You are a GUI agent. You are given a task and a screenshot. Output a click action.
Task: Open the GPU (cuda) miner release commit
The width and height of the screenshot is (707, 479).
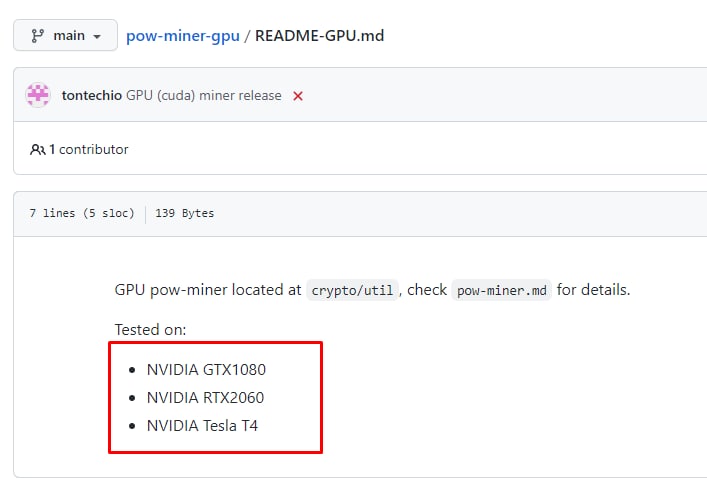tap(204, 96)
